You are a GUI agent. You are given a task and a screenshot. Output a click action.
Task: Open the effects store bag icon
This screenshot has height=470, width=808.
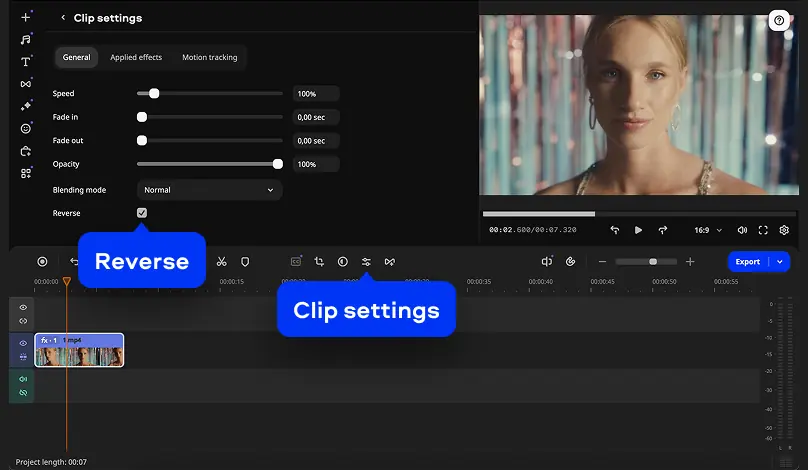25,151
